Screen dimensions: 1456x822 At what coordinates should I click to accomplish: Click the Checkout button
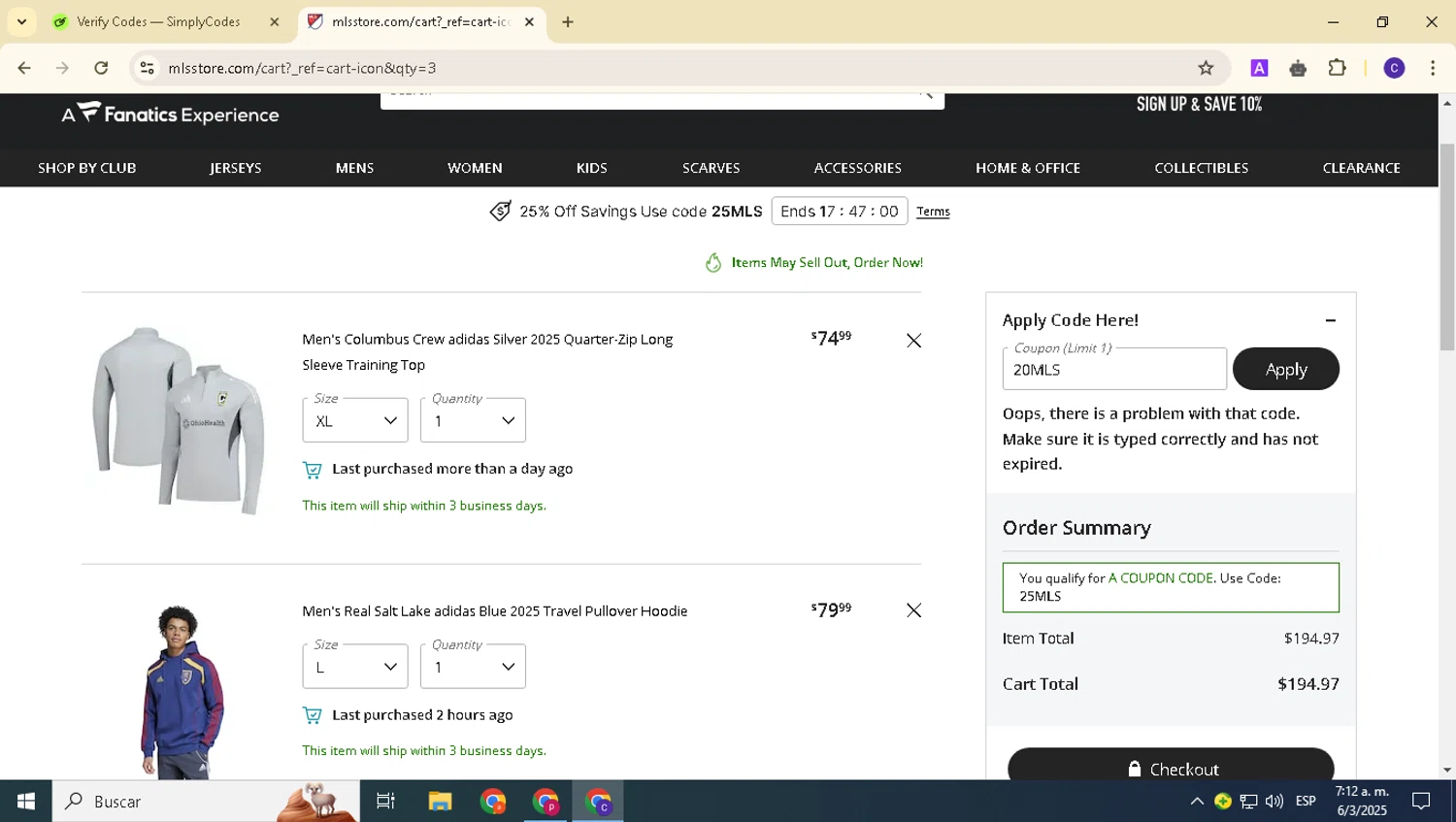point(1171,765)
